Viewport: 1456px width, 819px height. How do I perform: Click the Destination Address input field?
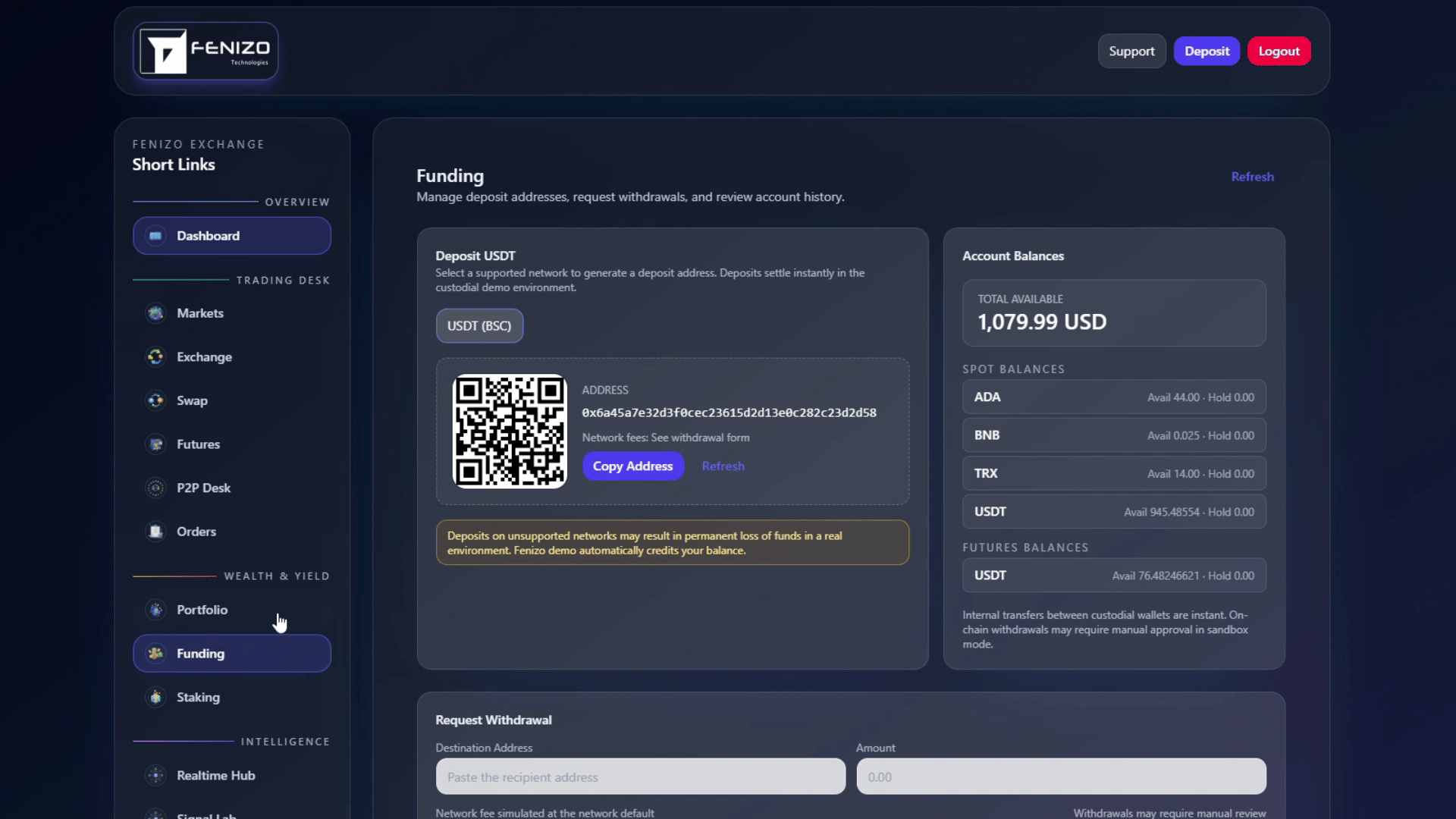640,776
